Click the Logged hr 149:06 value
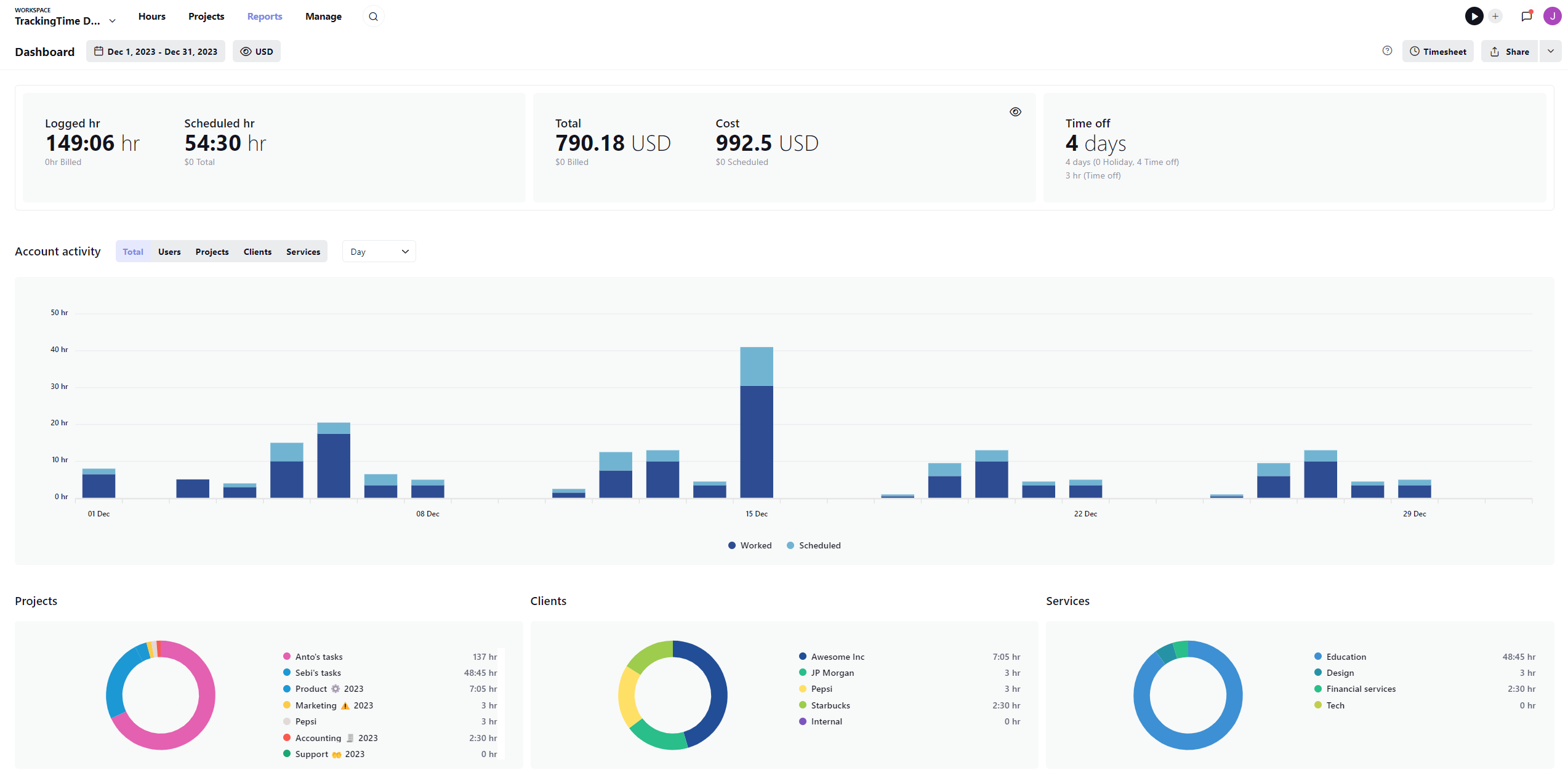The height and width of the screenshot is (778, 1568). click(92, 143)
